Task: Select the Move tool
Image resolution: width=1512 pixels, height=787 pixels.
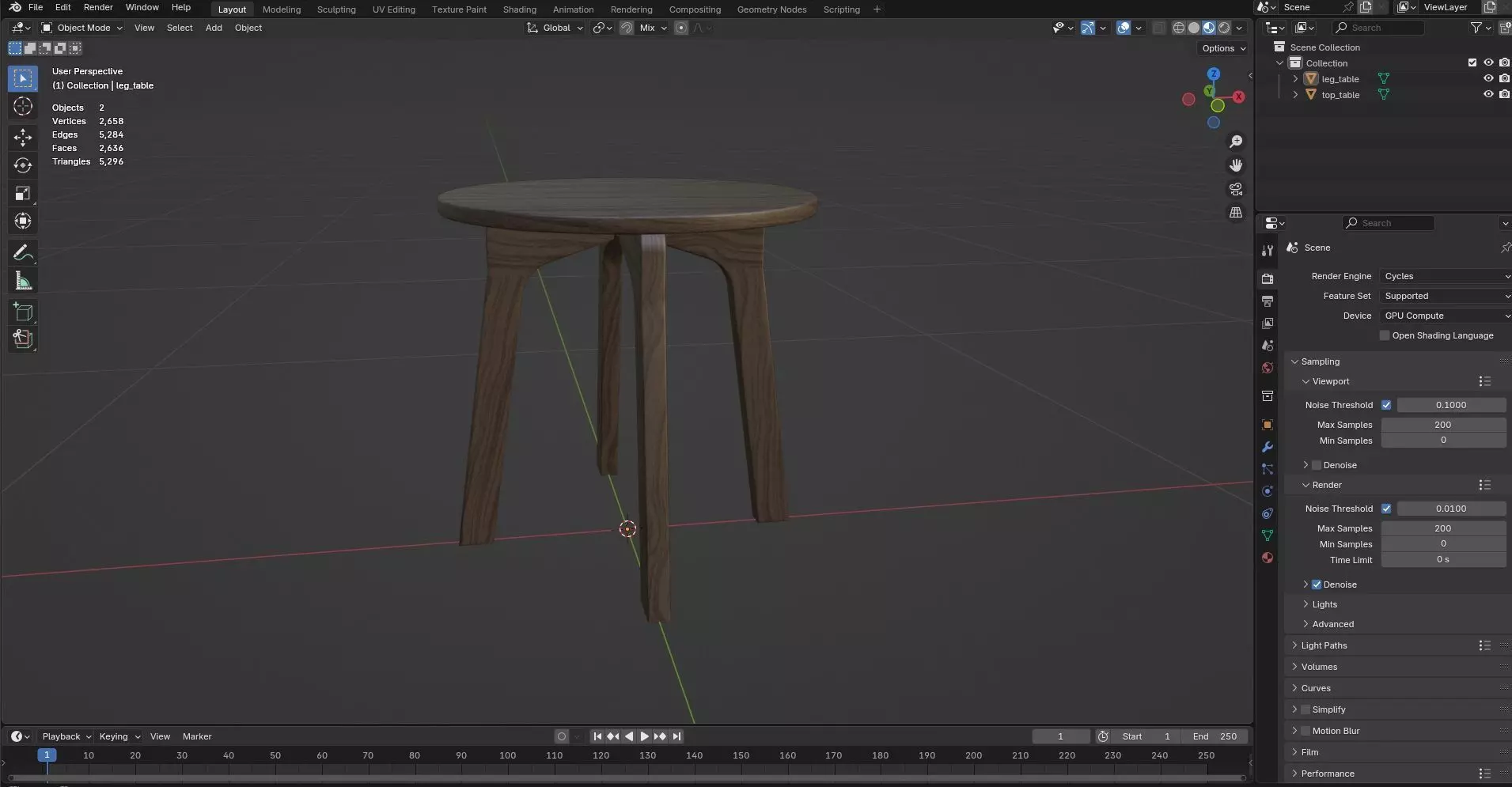Action: click(23, 138)
